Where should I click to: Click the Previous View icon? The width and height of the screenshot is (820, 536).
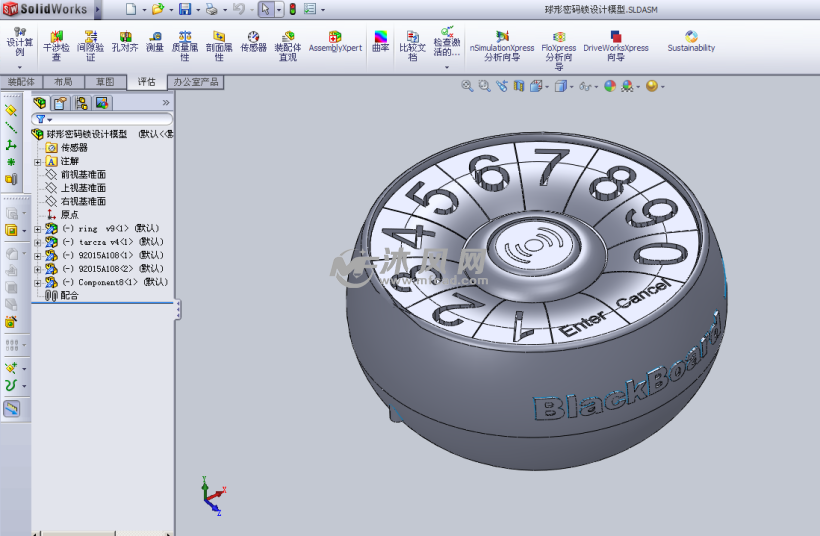point(502,86)
